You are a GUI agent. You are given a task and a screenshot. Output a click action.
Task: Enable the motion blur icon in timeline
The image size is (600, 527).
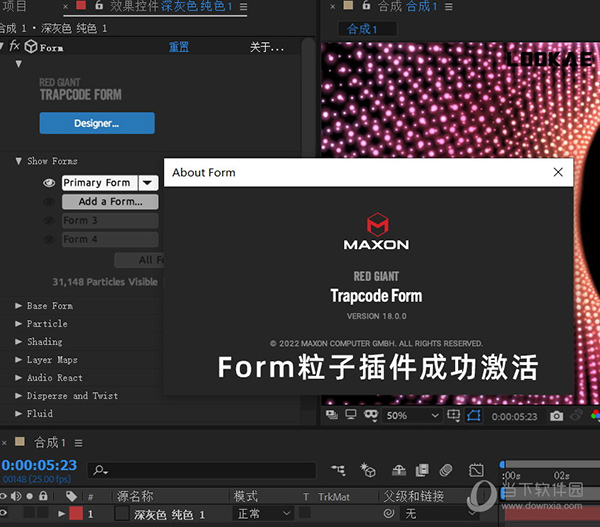pyautogui.click(x=446, y=470)
